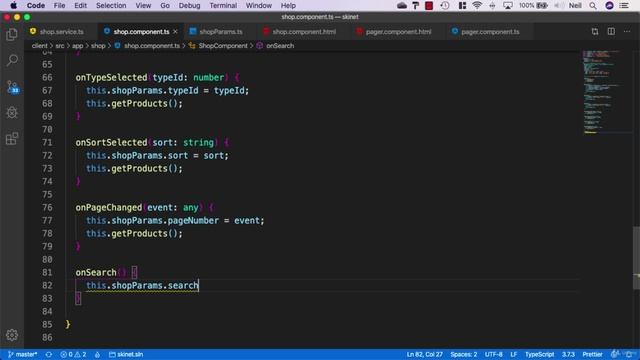Image resolution: width=640 pixels, height=360 pixels.
Task: Click the text this.shopParams.search on line 82
Action: (142, 285)
